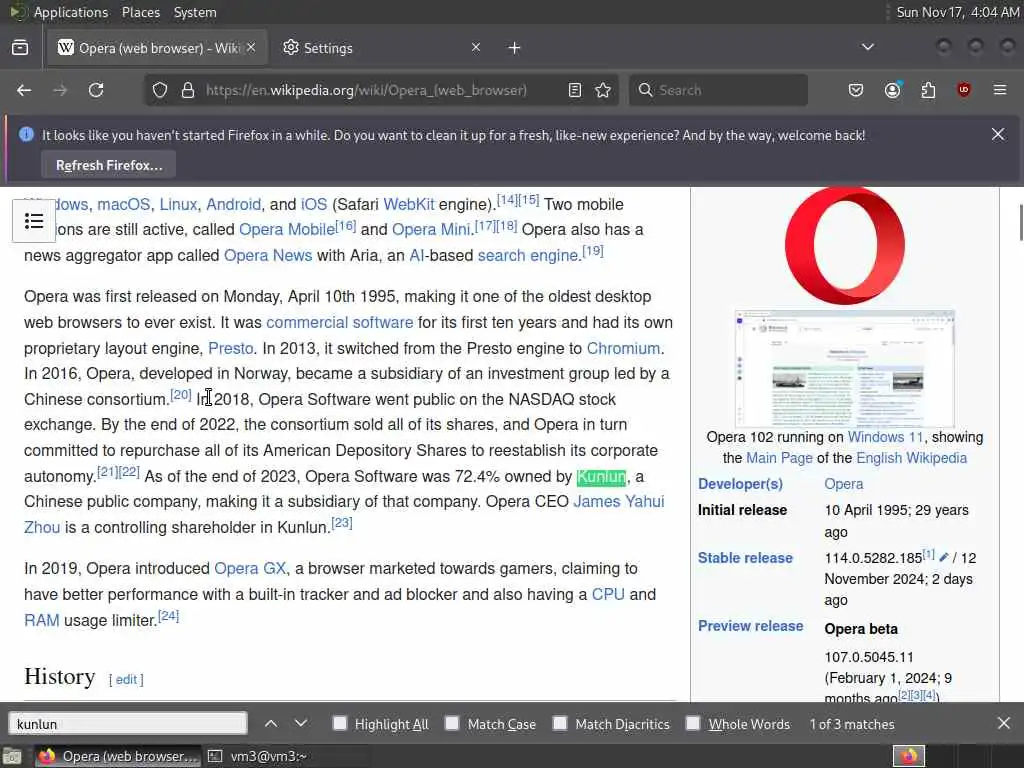1024x768 pixels.
Task: Expand the list all tabs chevron
Action: [x=868, y=47]
